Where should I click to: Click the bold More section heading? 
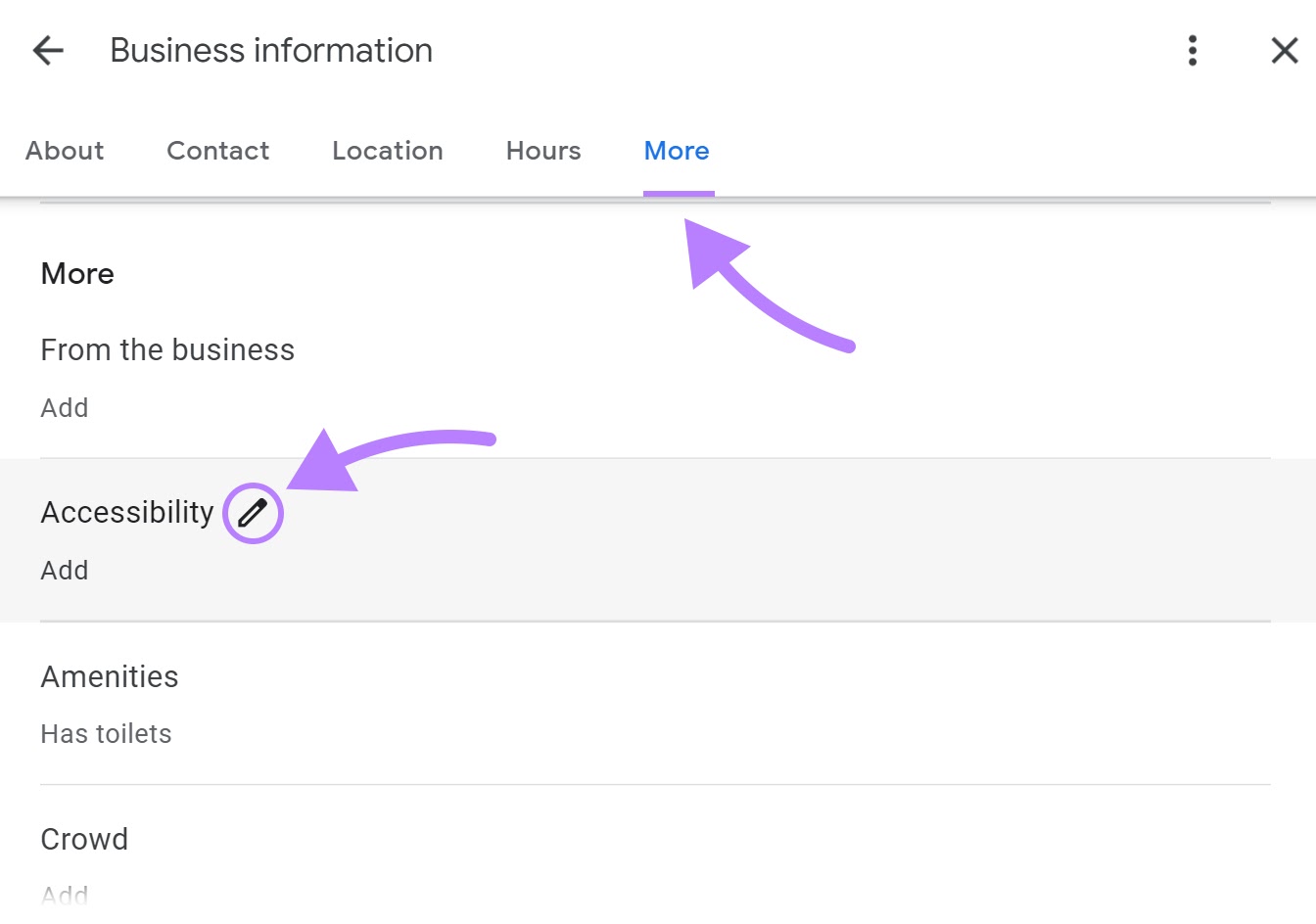[77, 273]
